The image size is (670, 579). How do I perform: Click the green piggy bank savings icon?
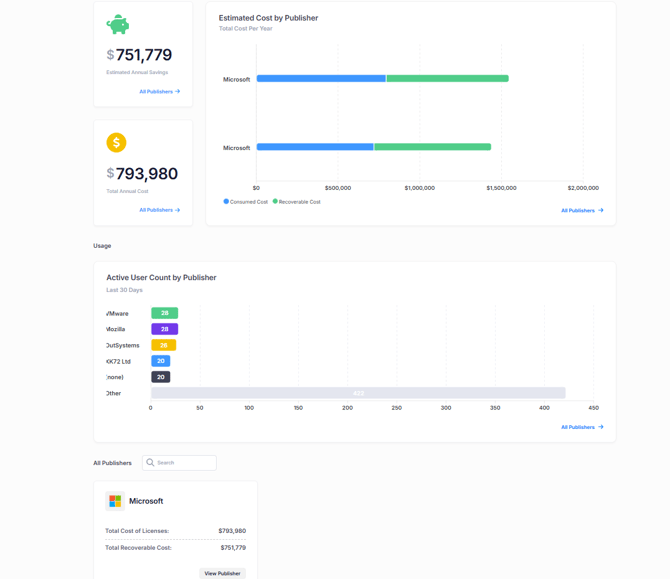118,24
